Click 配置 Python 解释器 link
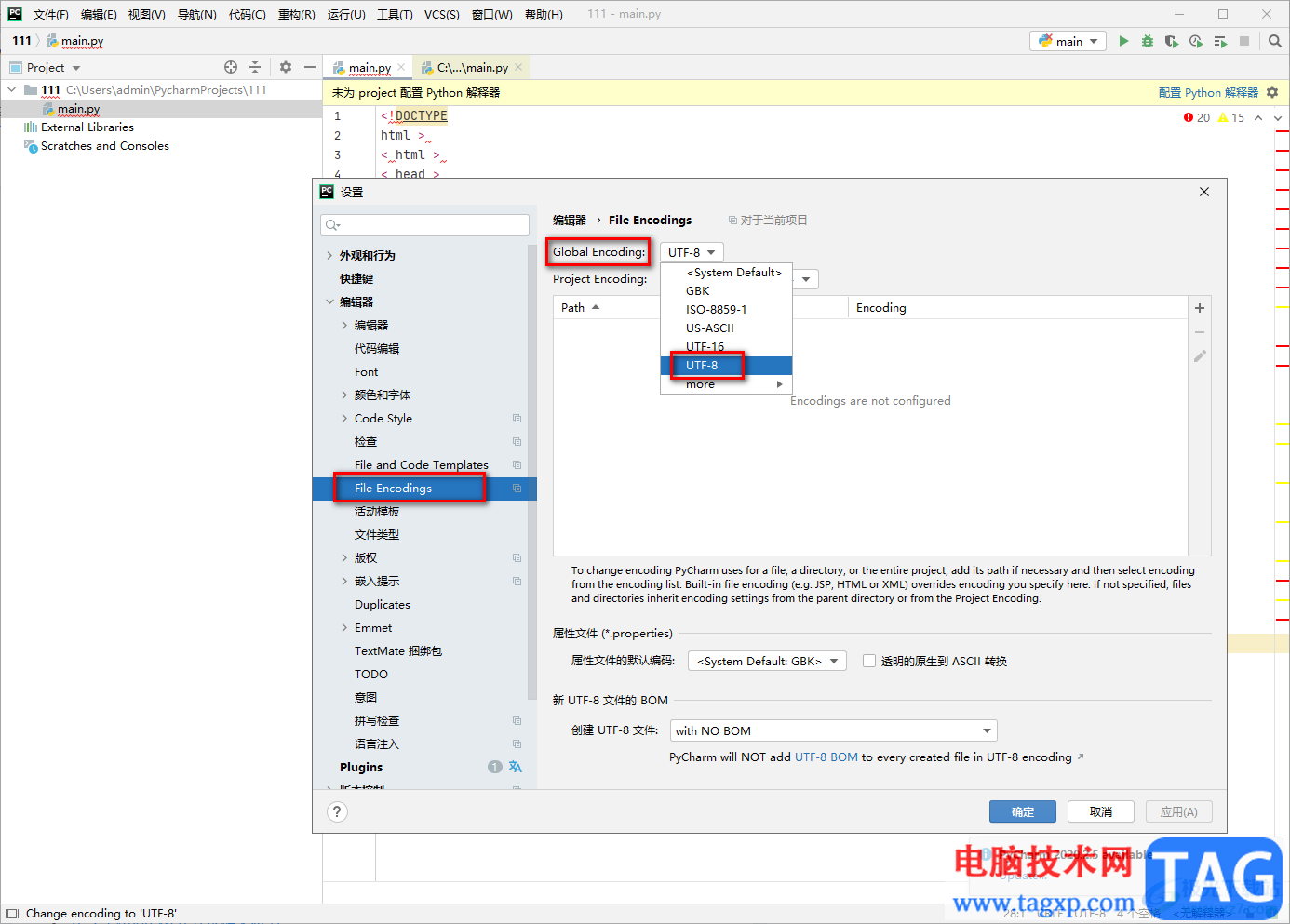 [x=1208, y=92]
